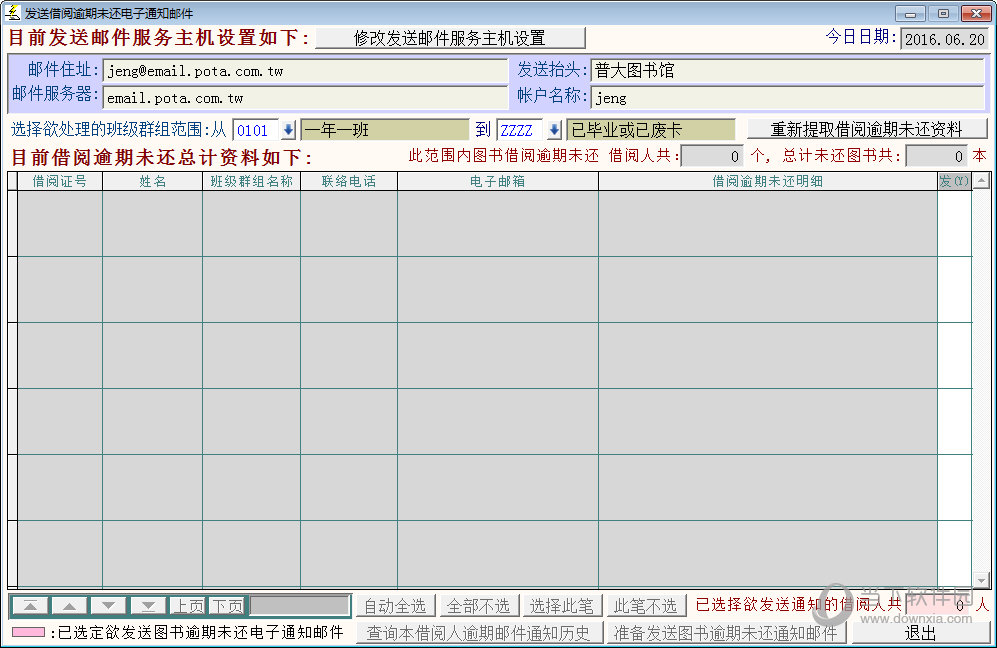997x648 pixels.
Task: Click 上页 previous page button
Action: pos(188,606)
